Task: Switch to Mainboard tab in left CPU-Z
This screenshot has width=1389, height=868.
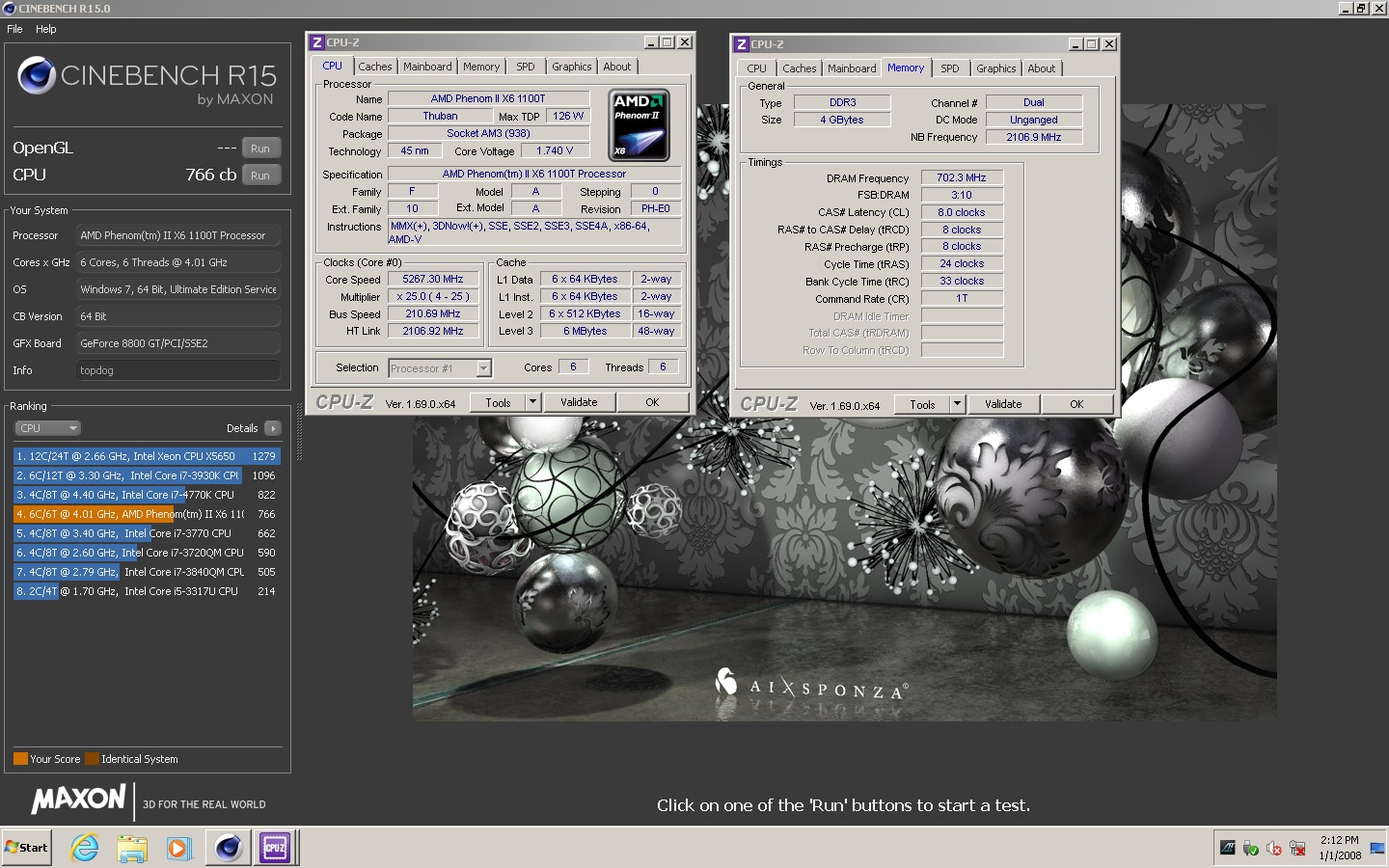Action: pos(427,67)
